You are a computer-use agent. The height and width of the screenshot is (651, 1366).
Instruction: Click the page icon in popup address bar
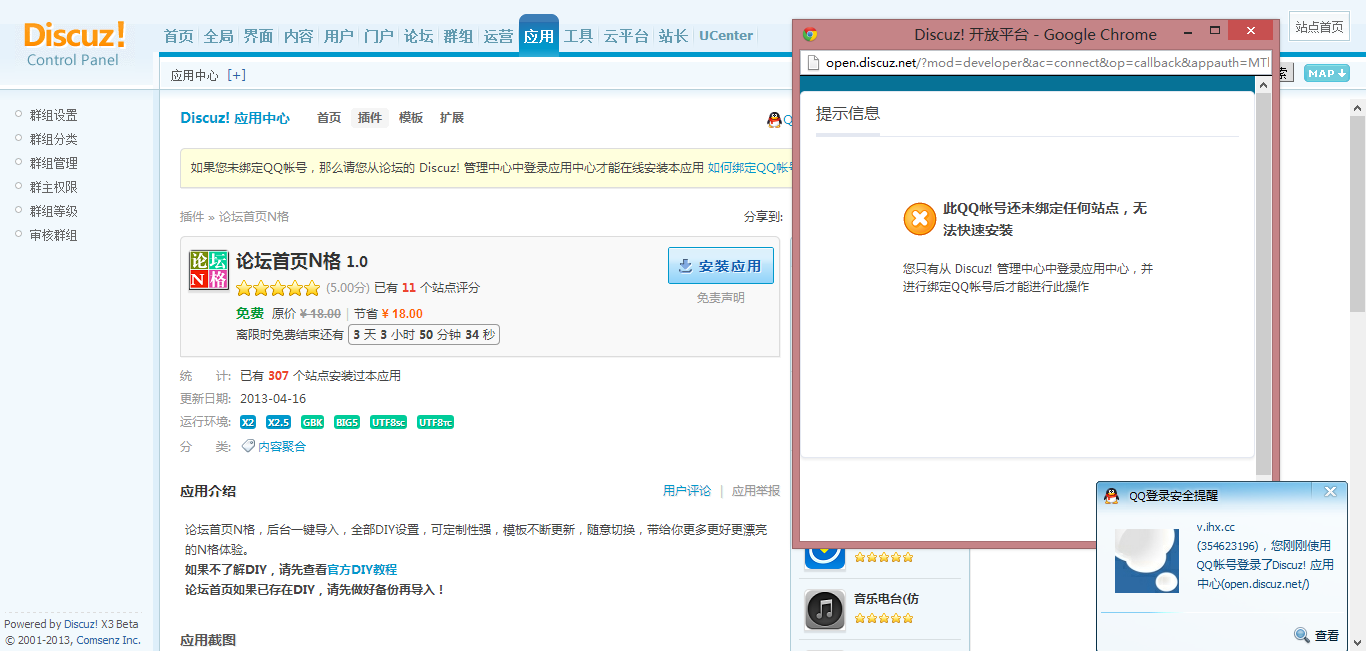pos(813,63)
